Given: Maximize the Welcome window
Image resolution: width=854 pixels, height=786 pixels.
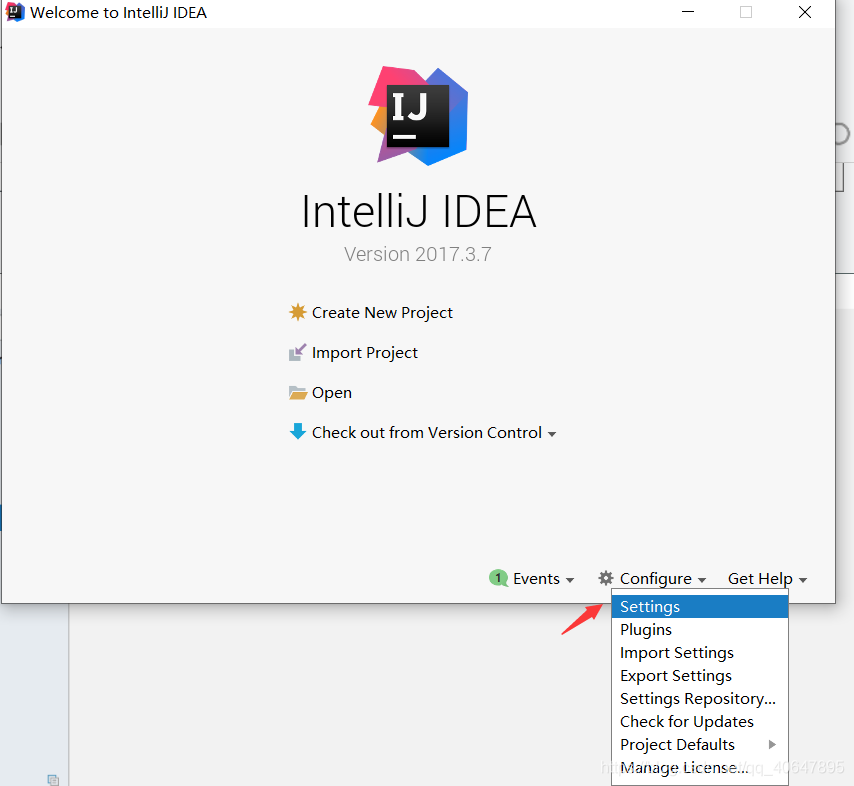Looking at the screenshot, I should [746, 12].
